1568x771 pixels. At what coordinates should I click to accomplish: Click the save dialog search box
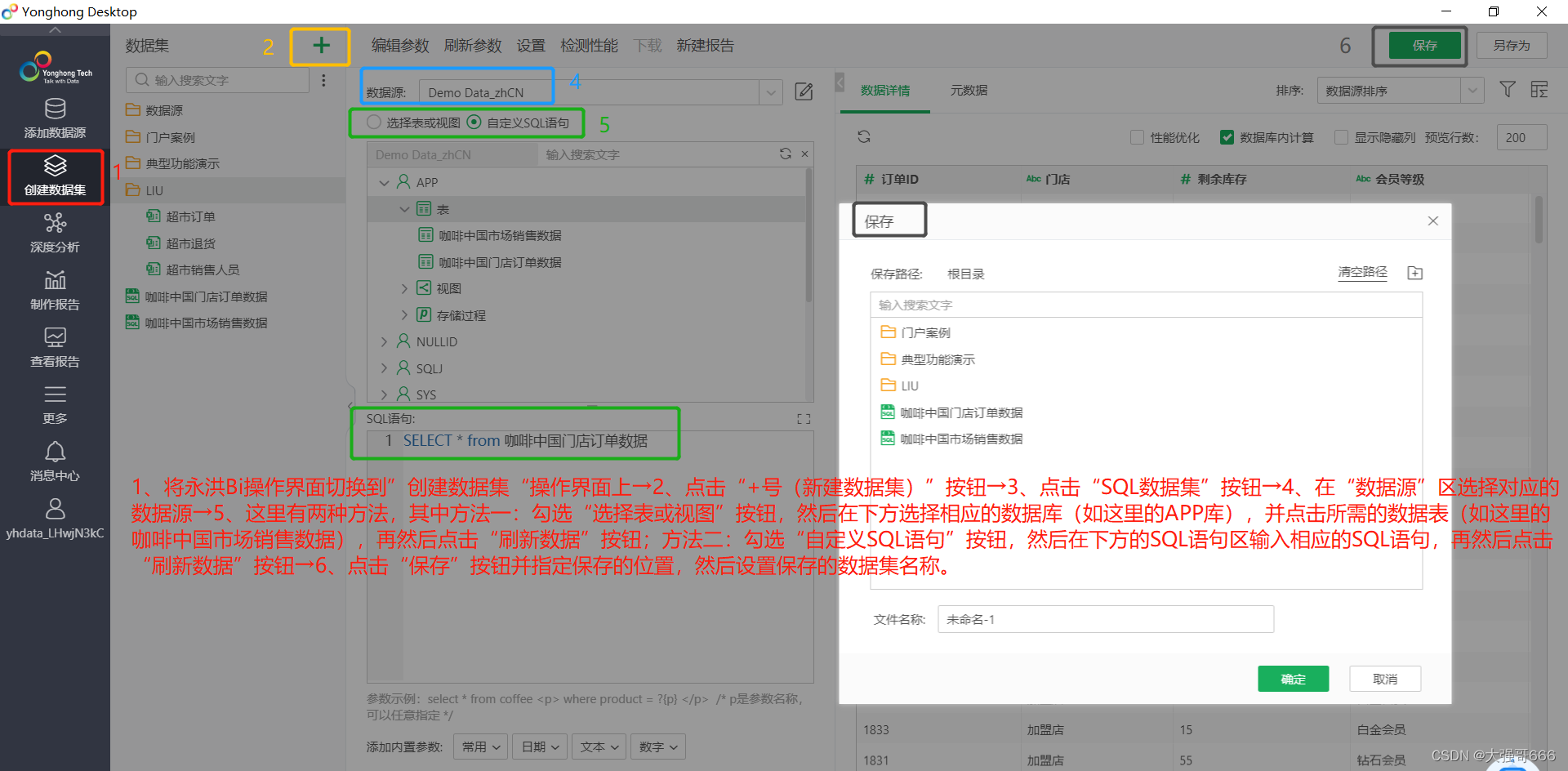pyautogui.click(x=1147, y=305)
